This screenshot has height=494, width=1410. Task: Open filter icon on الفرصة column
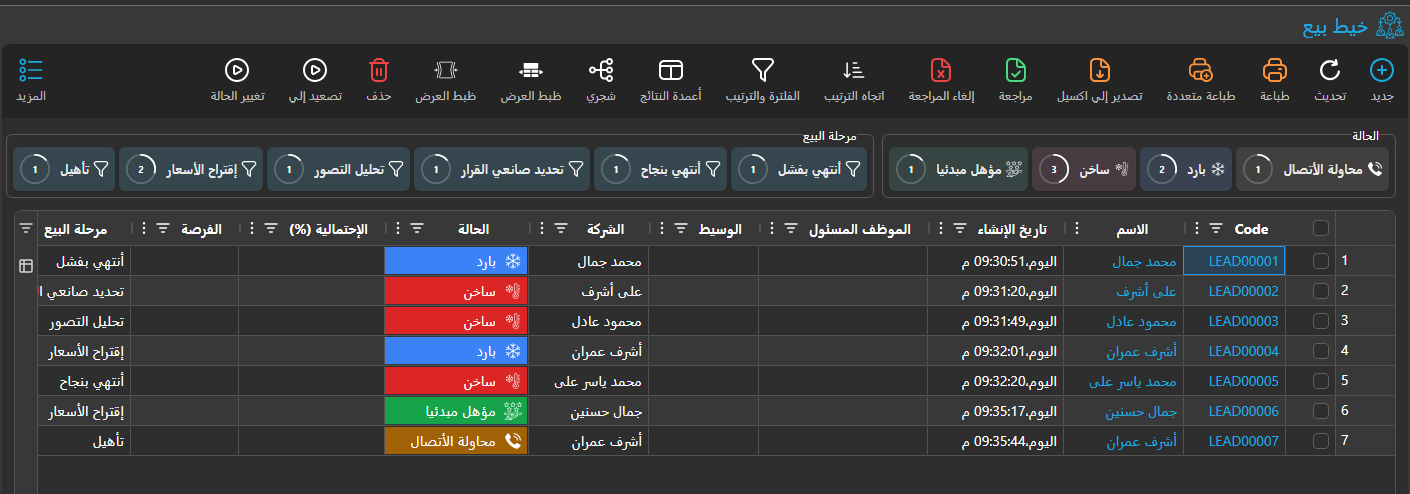(x=163, y=229)
